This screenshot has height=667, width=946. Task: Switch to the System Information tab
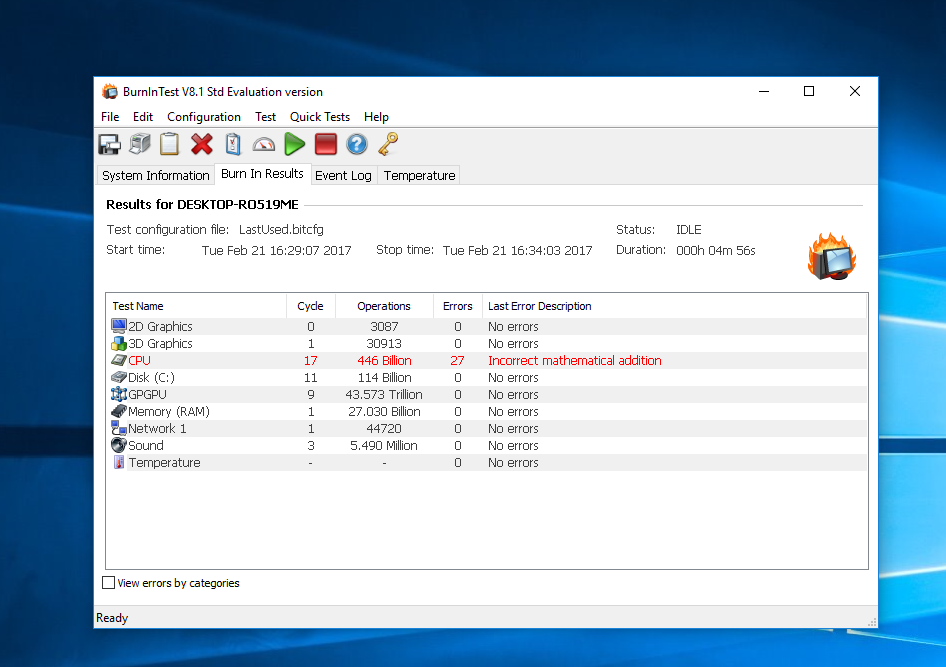click(156, 175)
